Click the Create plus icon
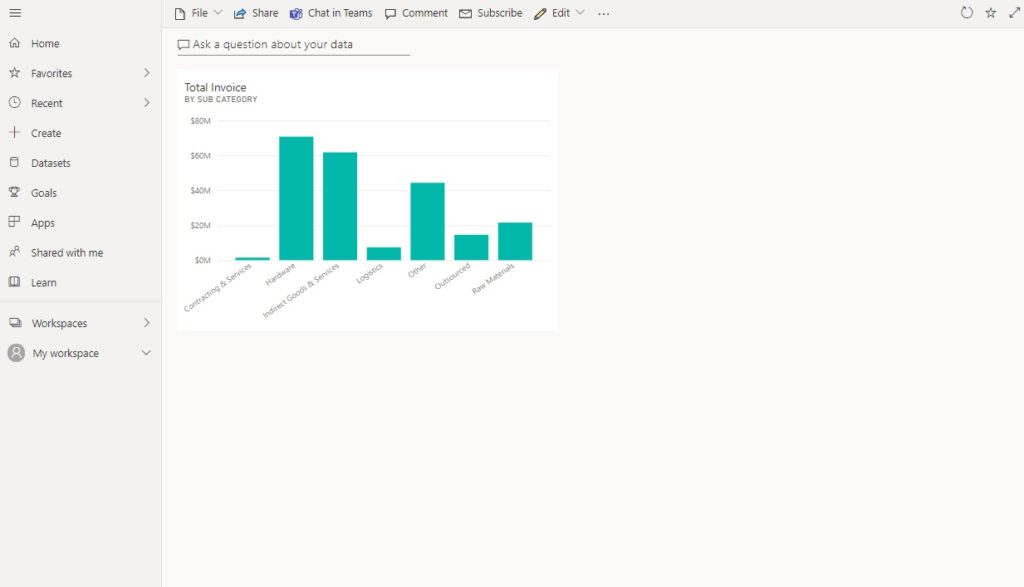The image size is (1024, 587). (x=14, y=133)
